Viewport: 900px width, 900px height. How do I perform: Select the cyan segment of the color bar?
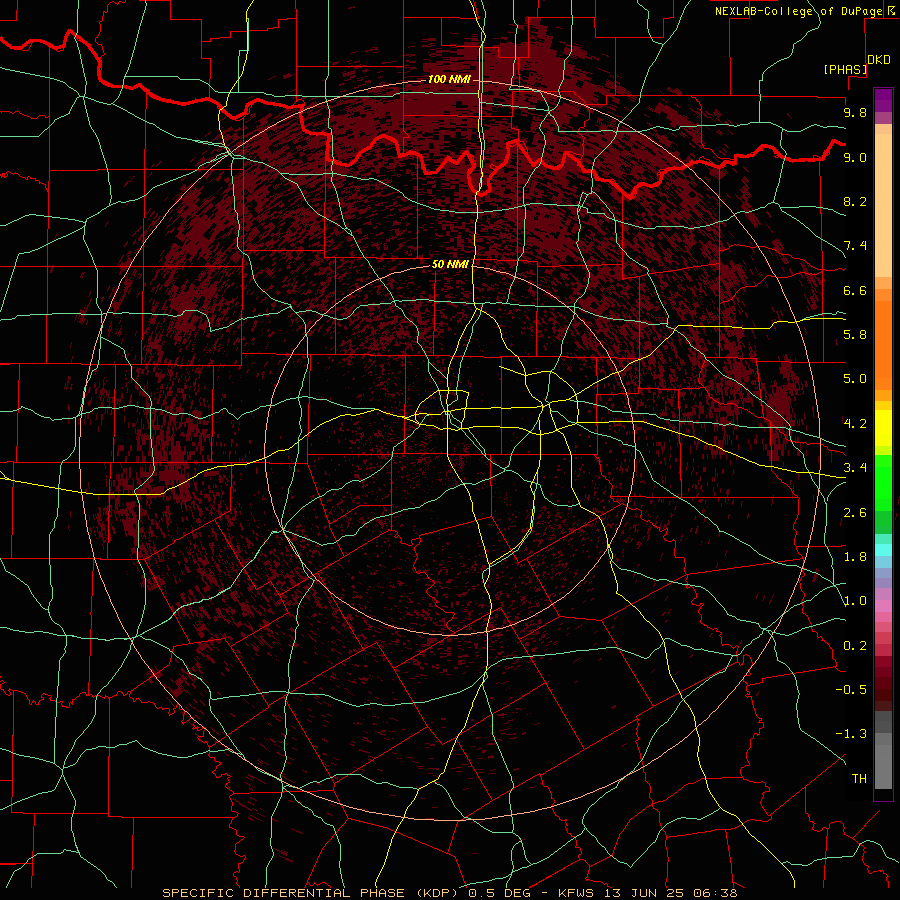(x=883, y=550)
